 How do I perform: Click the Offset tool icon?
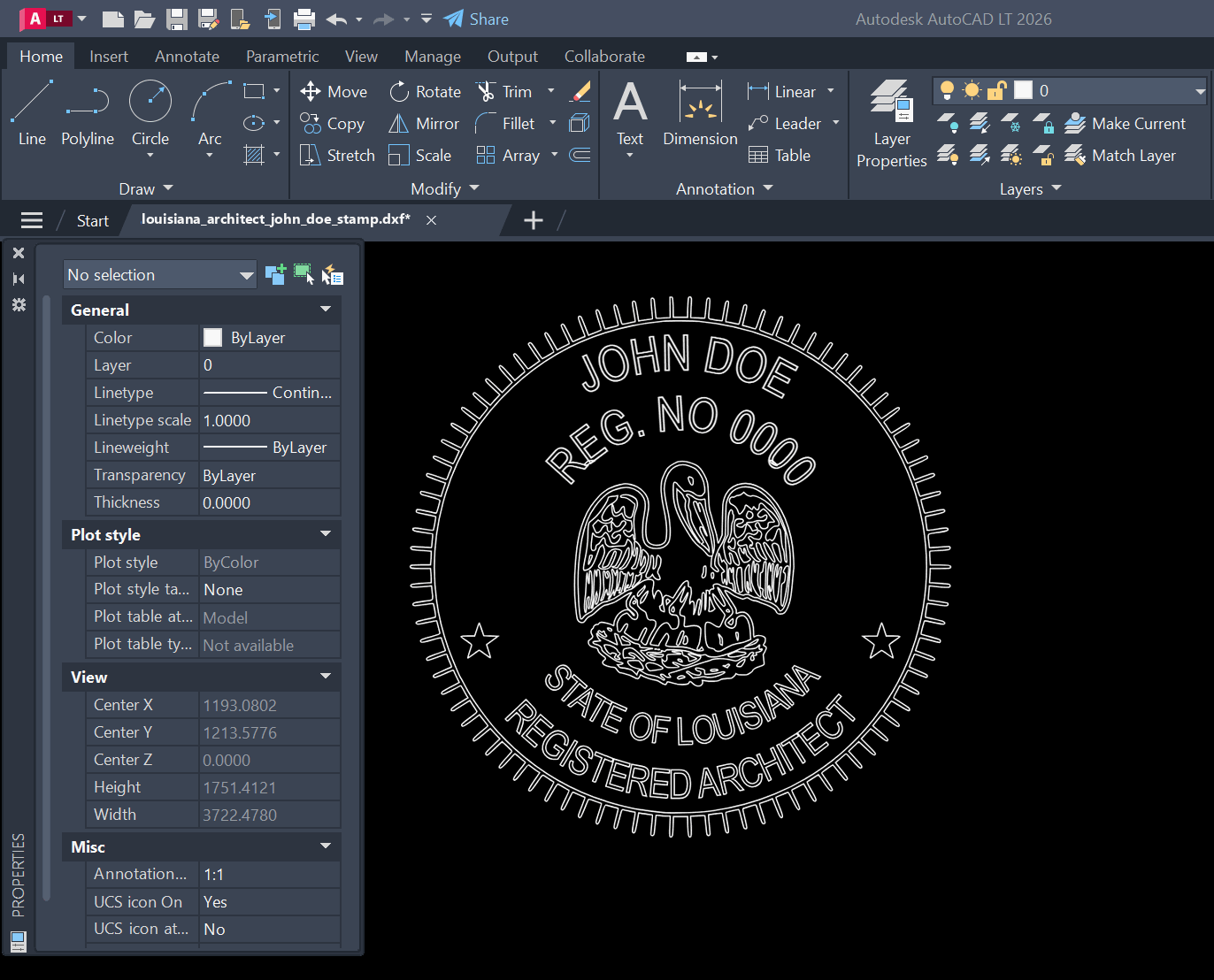click(580, 155)
